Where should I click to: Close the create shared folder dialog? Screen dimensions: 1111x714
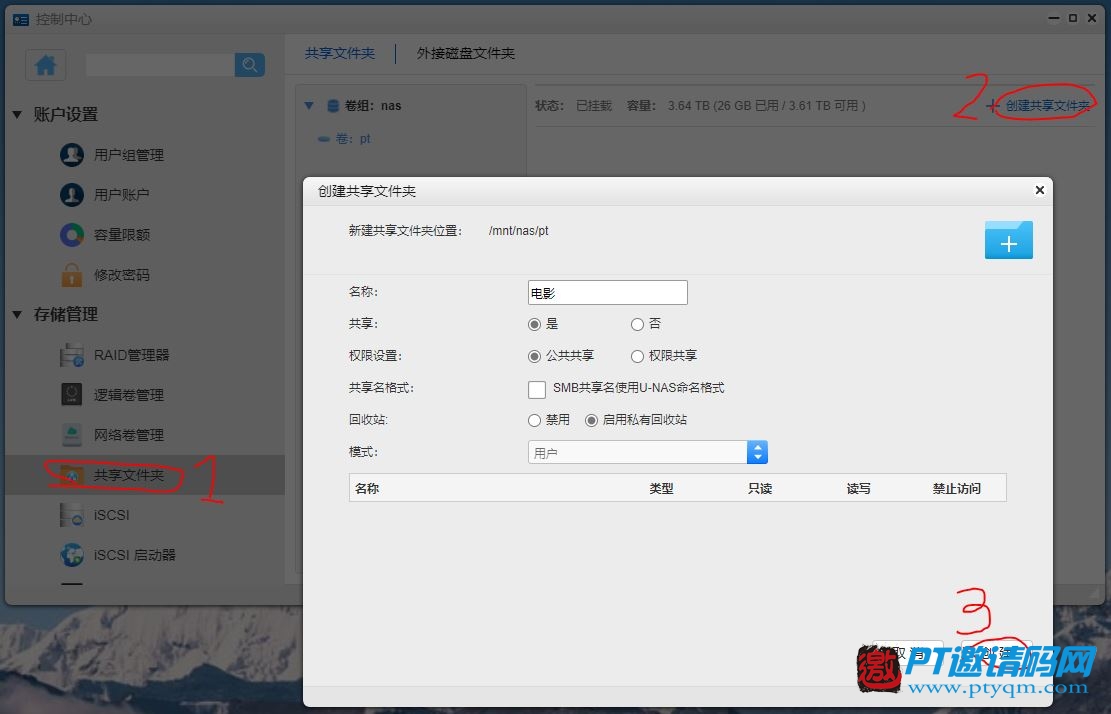pos(1039,190)
